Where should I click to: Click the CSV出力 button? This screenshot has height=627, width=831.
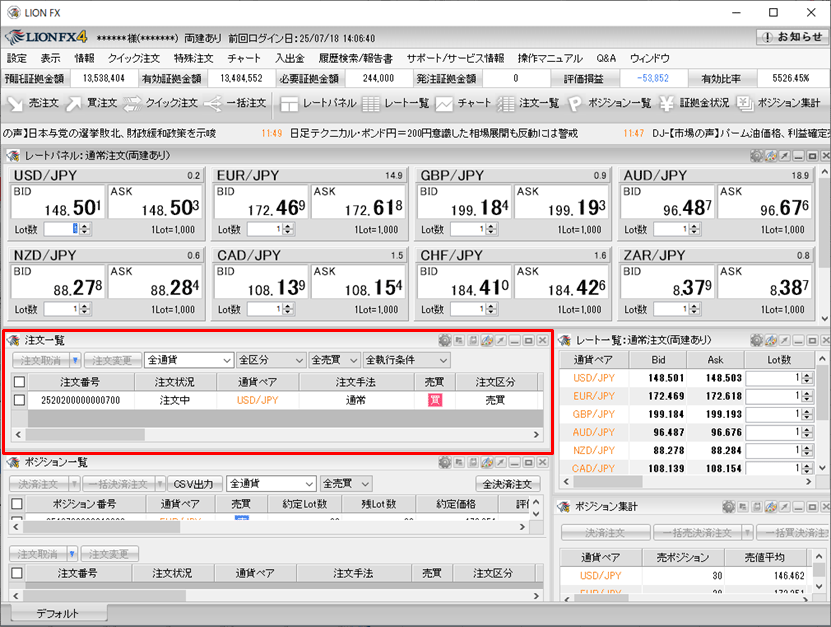click(x=195, y=483)
